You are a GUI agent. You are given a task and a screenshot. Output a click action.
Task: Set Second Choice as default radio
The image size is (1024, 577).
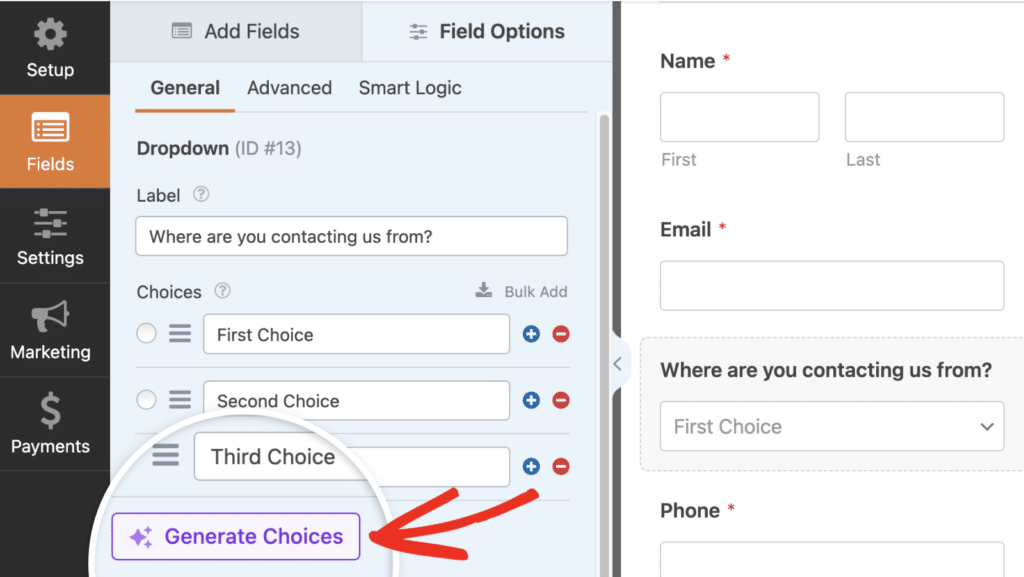147,400
